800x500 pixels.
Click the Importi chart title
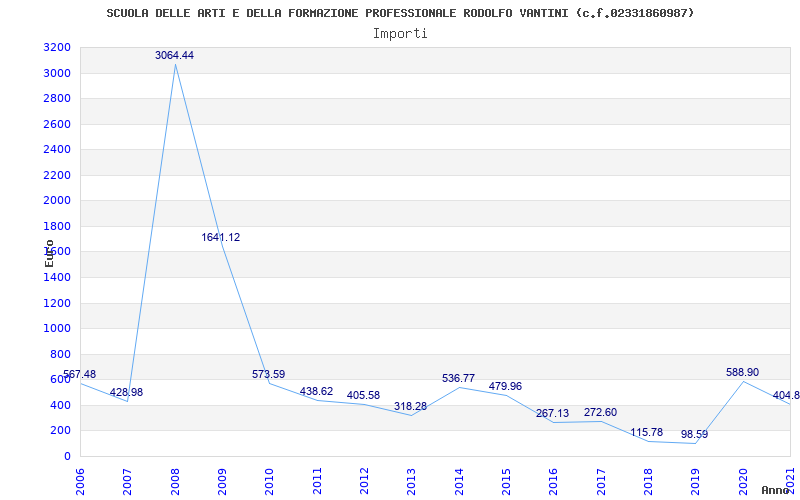[x=400, y=34]
